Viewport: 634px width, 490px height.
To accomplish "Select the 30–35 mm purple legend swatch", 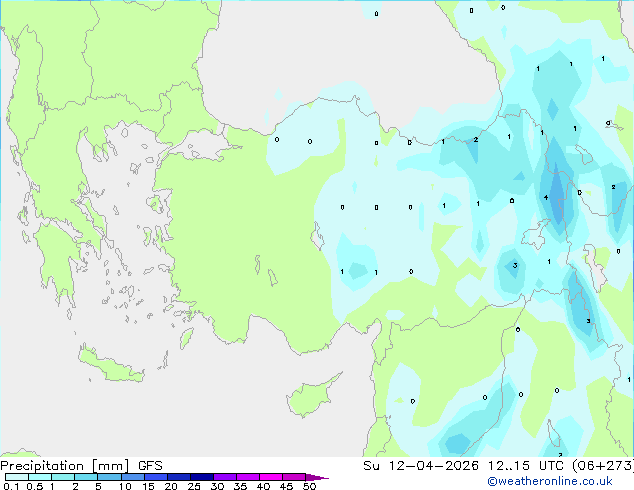I will [x=225, y=477].
